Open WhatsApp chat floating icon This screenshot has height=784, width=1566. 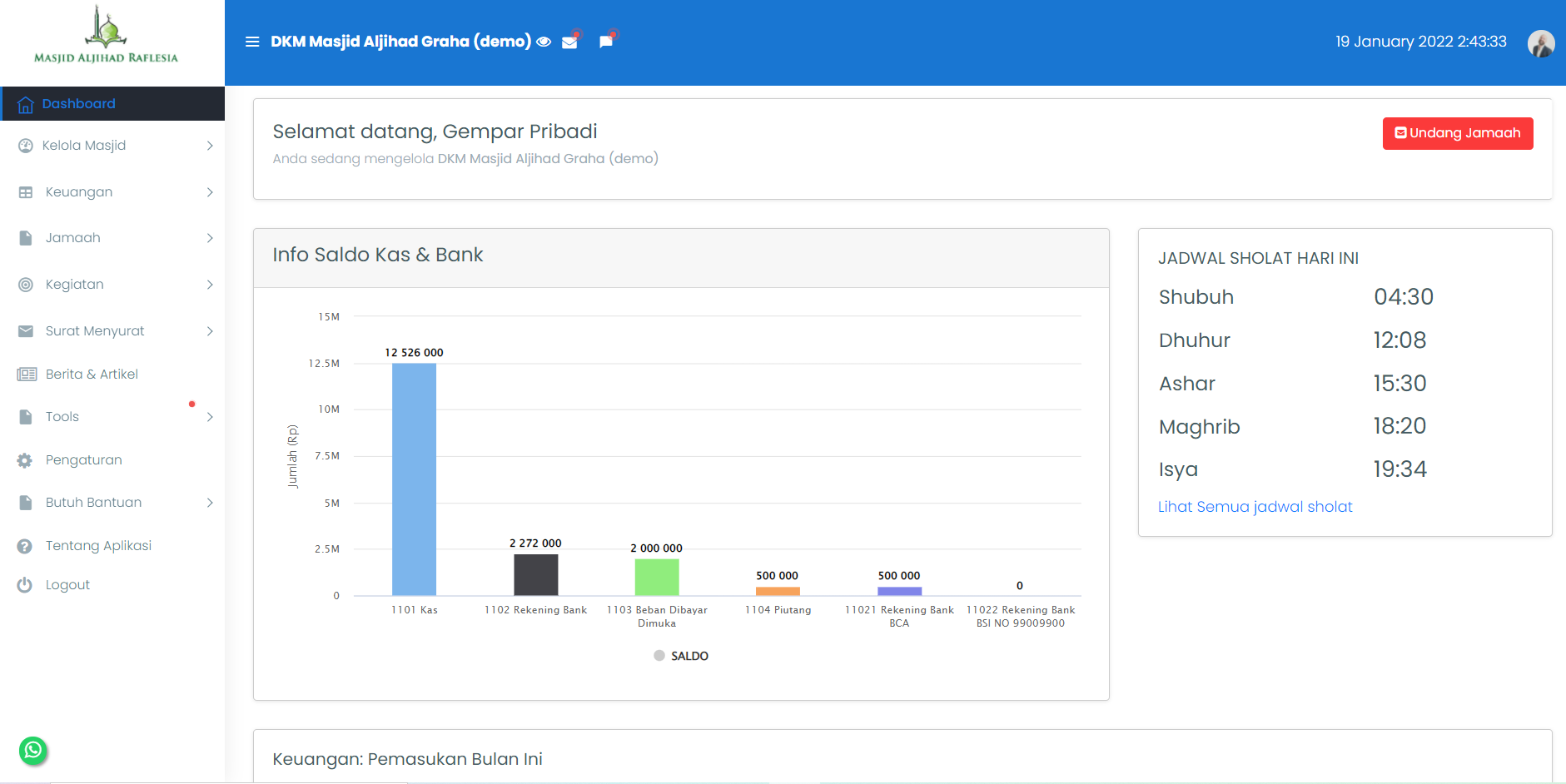pyautogui.click(x=33, y=751)
